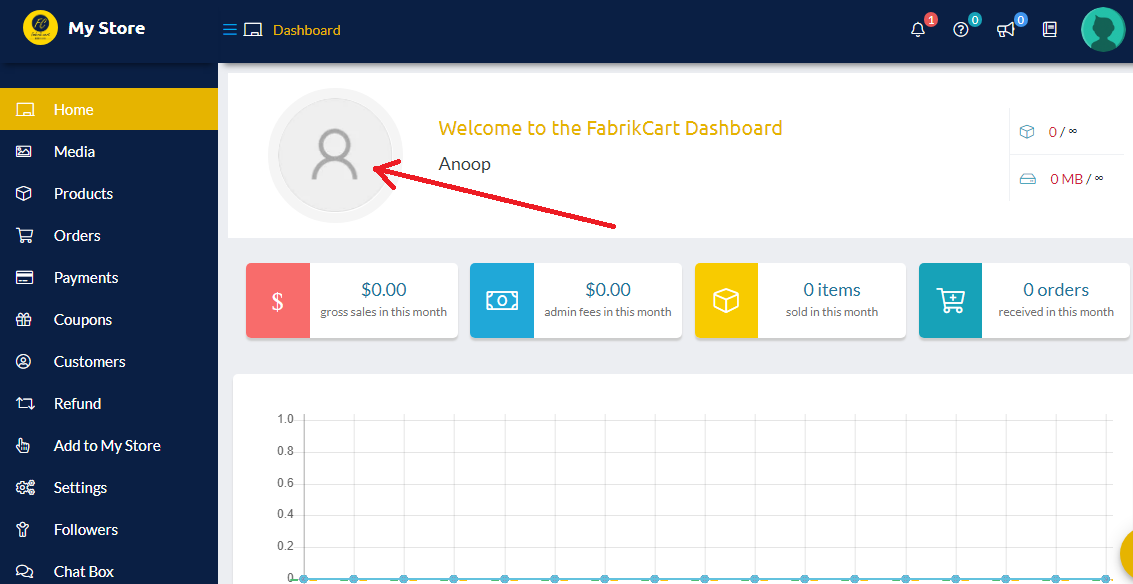Click the teal cart orders received icon
Screen dimensions: 1133x584
950,301
